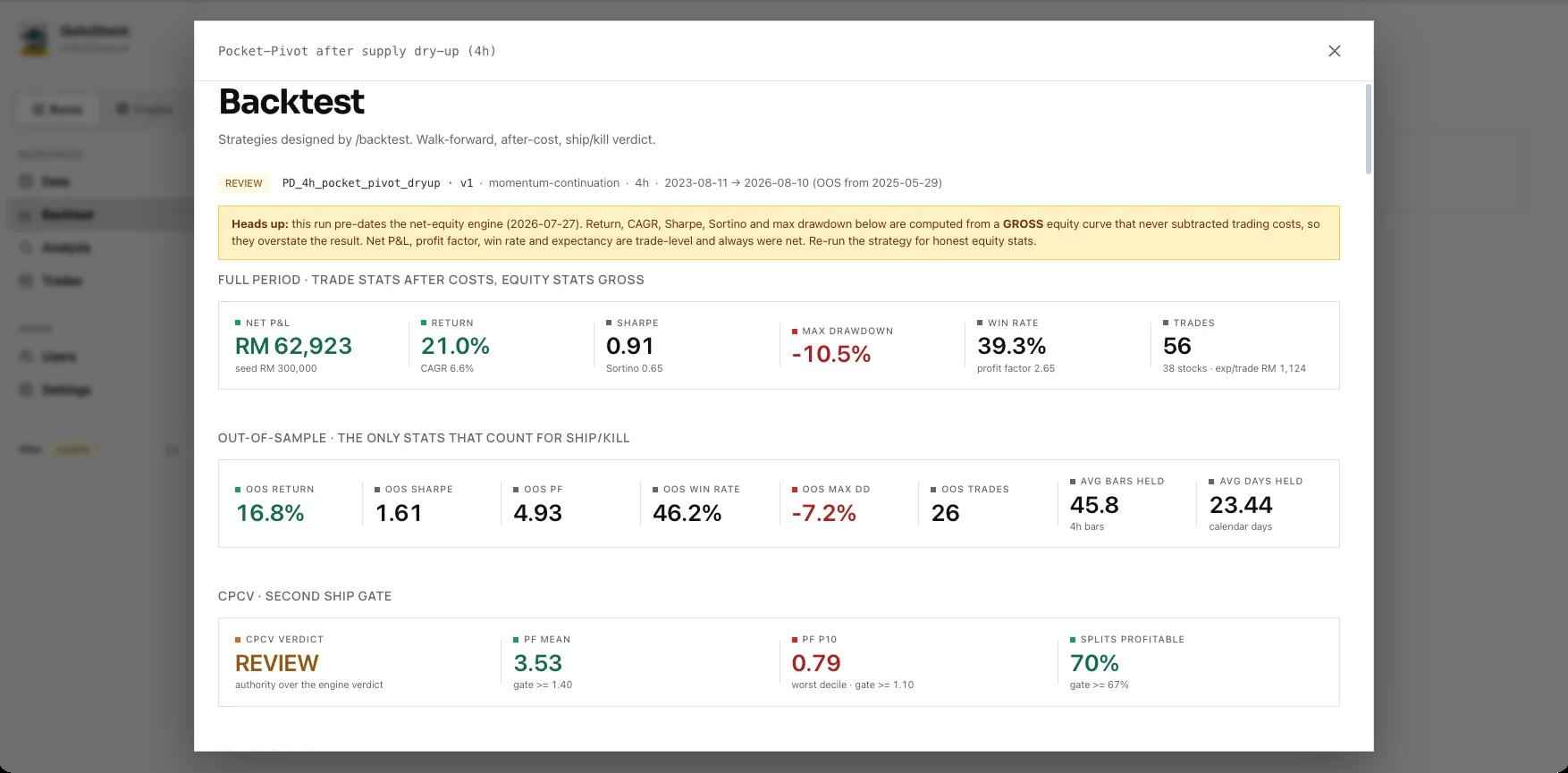Viewport: 1568px width, 773px height.
Task: Select the OOS Max DD value -7.2%
Action: tap(823, 513)
